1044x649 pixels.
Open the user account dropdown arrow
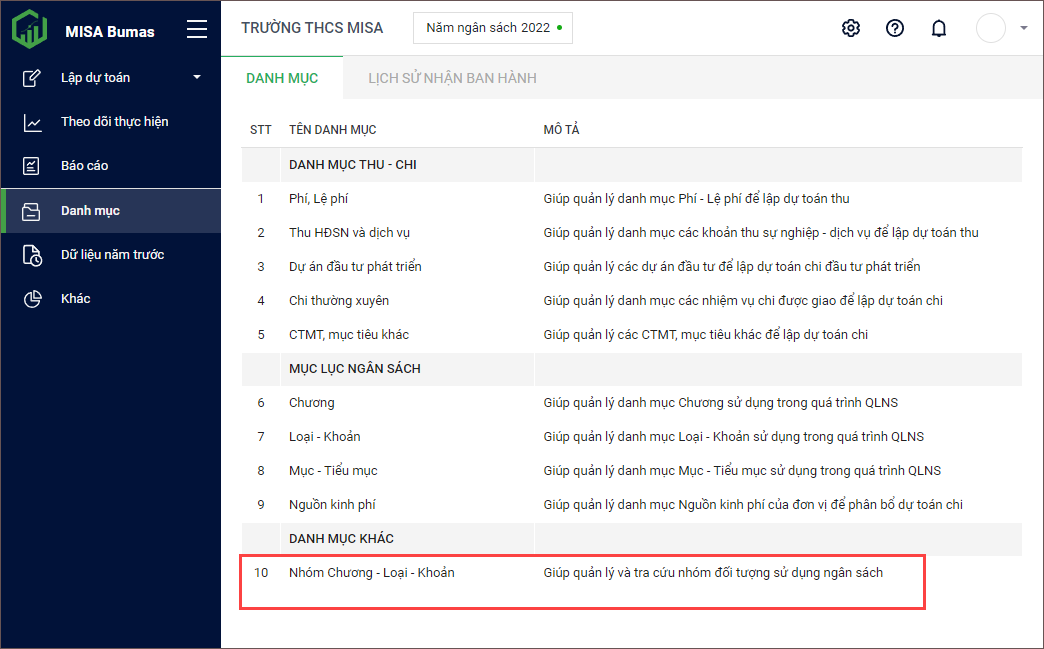[1023, 28]
